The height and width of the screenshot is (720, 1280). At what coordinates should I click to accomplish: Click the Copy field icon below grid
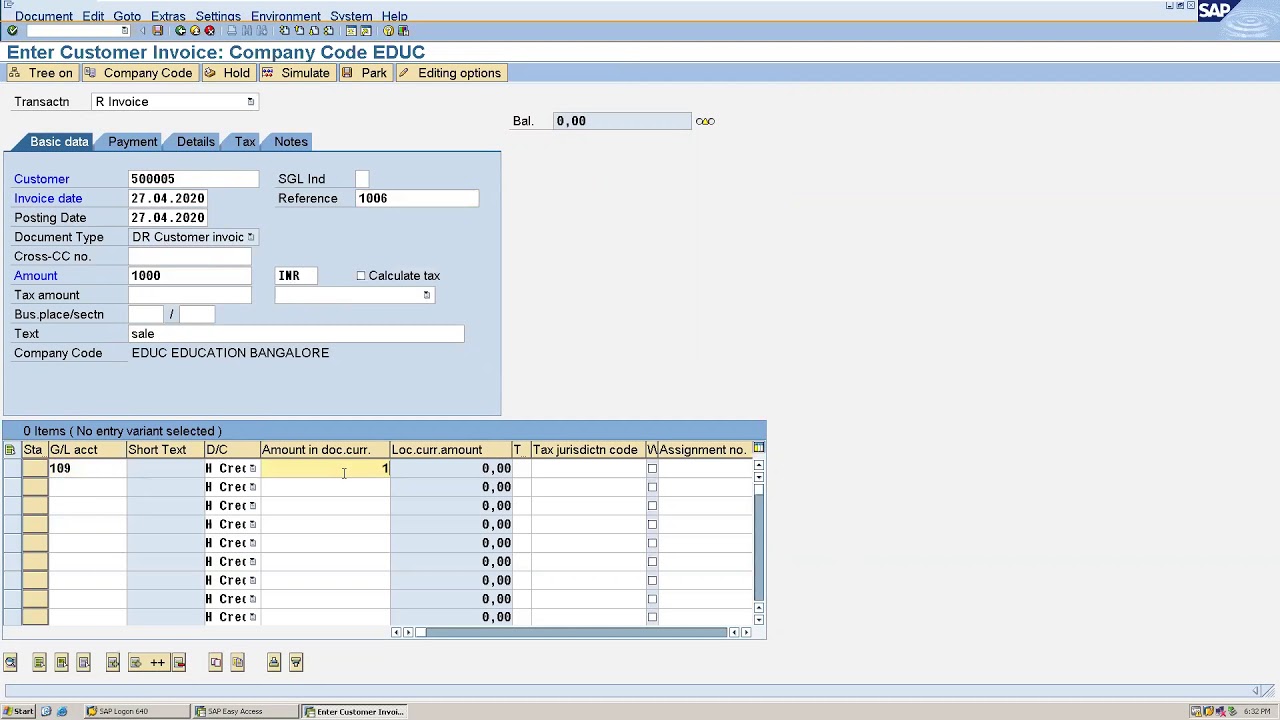pyautogui.click(x=237, y=662)
